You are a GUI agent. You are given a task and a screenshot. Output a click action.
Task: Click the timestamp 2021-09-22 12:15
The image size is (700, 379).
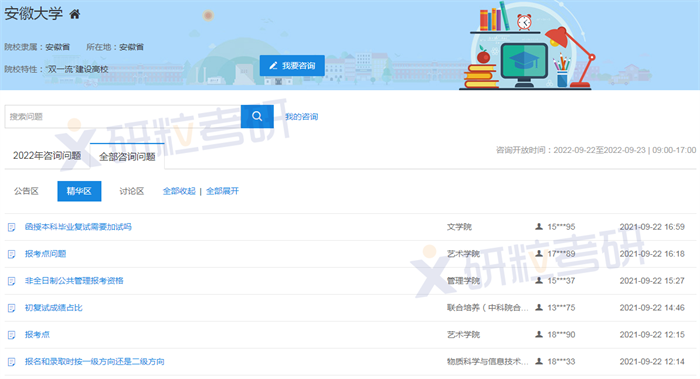pos(652,334)
